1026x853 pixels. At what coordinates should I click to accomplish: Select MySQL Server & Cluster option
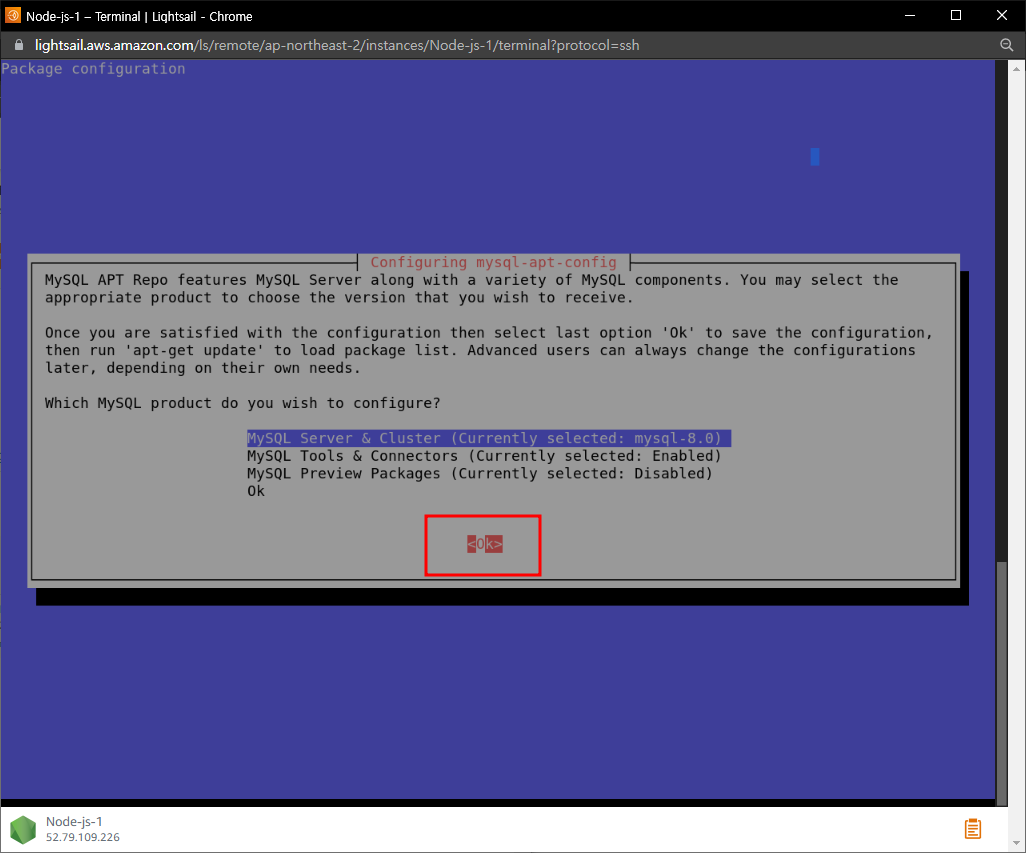(488, 438)
